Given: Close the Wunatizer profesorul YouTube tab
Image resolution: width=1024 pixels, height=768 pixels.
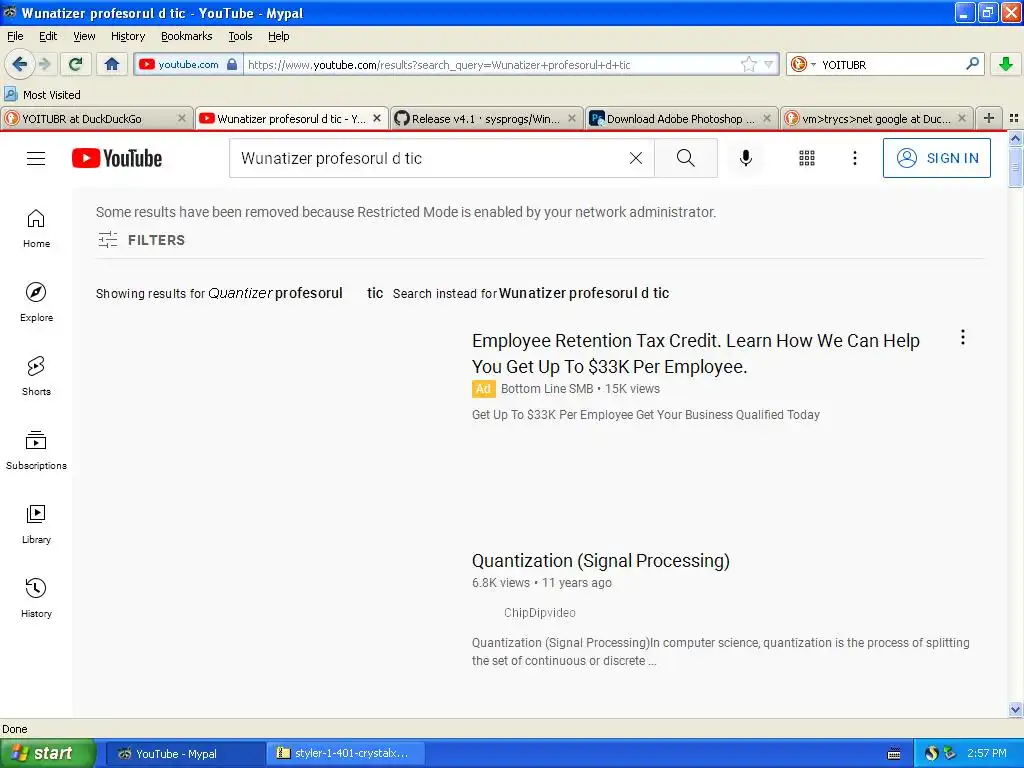Looking at the screenshot, I should (x=377, y=118).
